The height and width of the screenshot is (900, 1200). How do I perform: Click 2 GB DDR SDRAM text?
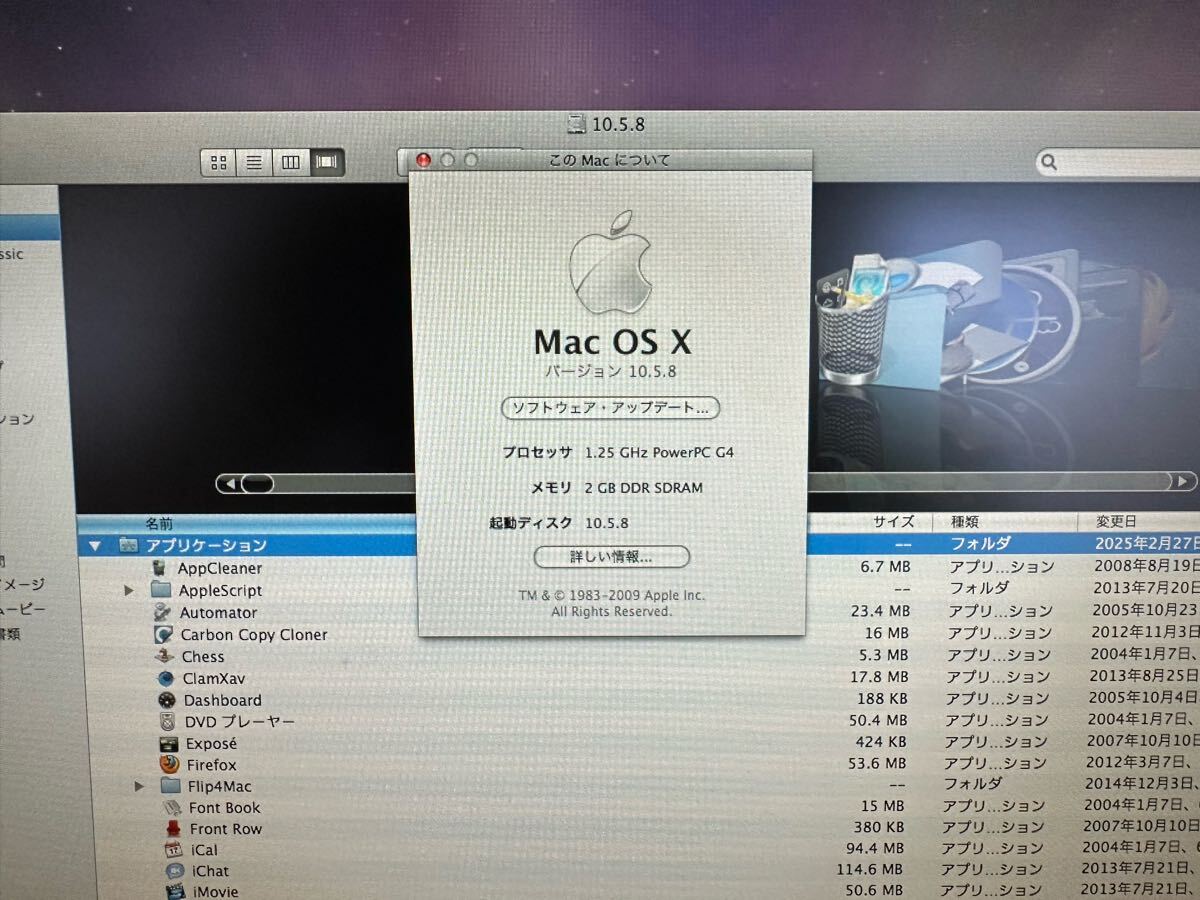644,488
